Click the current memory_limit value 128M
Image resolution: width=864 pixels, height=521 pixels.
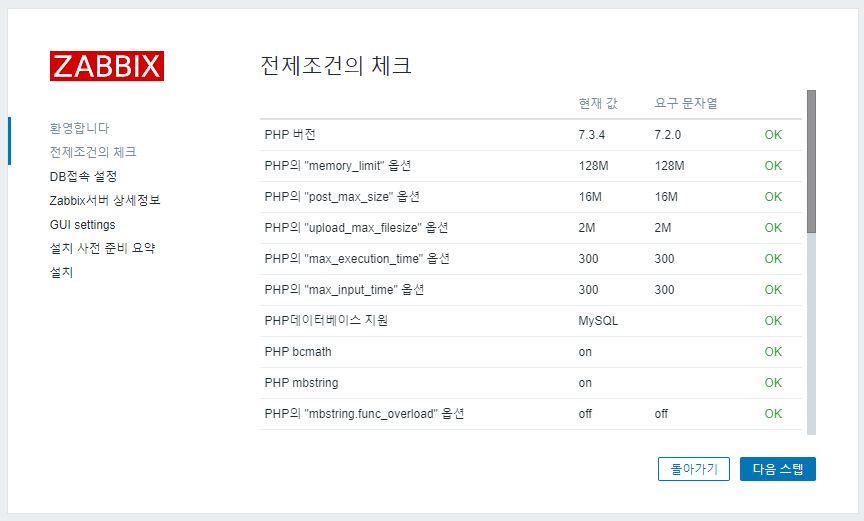pos(593,166)
